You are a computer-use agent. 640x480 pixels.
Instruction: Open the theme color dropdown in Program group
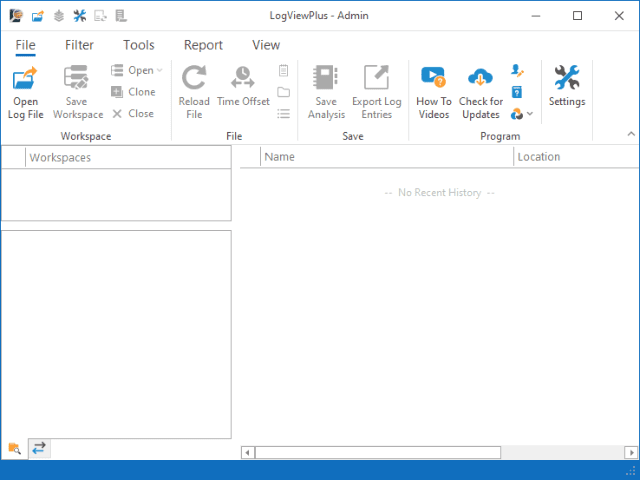[522, 114]
